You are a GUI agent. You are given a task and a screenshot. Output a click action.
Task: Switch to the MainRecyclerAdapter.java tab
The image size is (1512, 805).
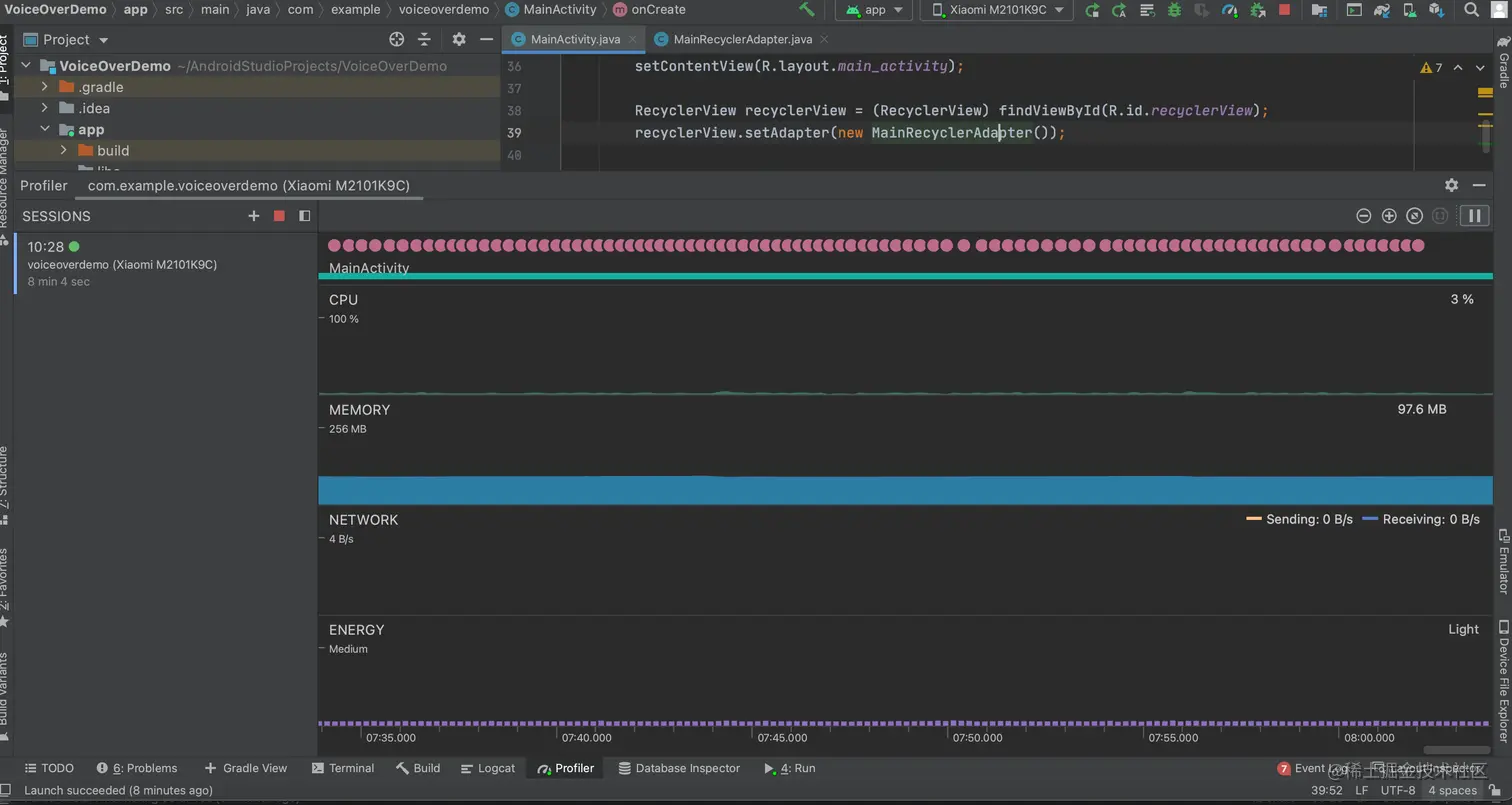(x=742, y=39)
